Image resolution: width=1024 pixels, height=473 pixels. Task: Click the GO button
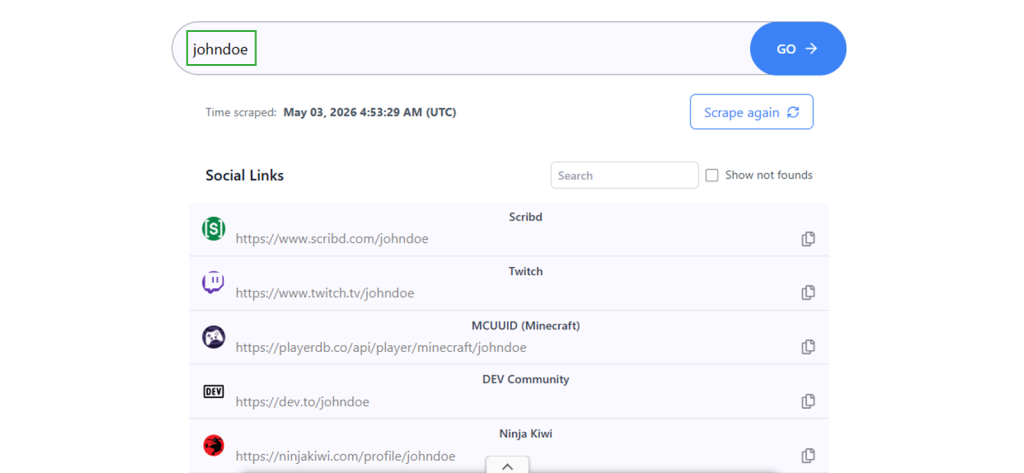(x=798, y=48)
